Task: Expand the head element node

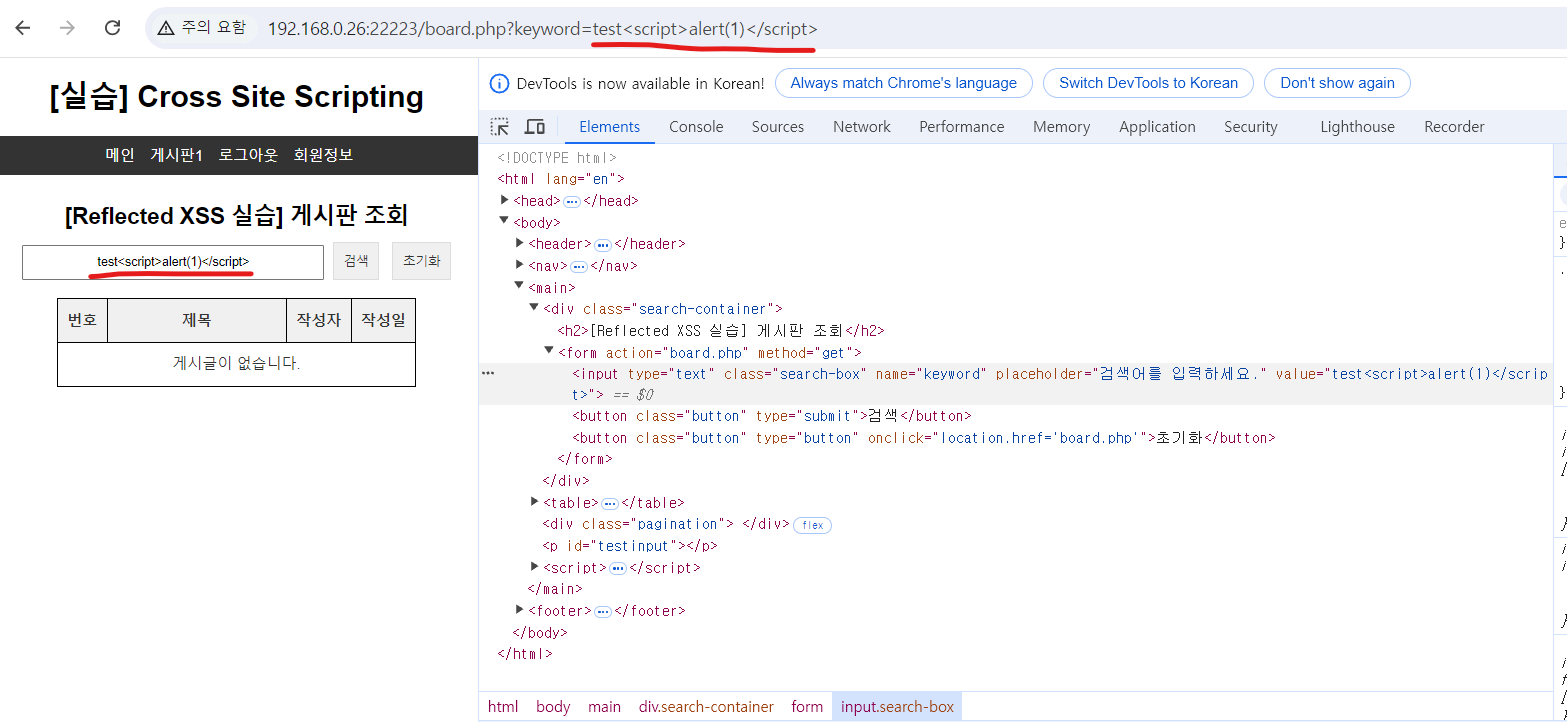Action: pyautogui.click(x=505, y=200)
